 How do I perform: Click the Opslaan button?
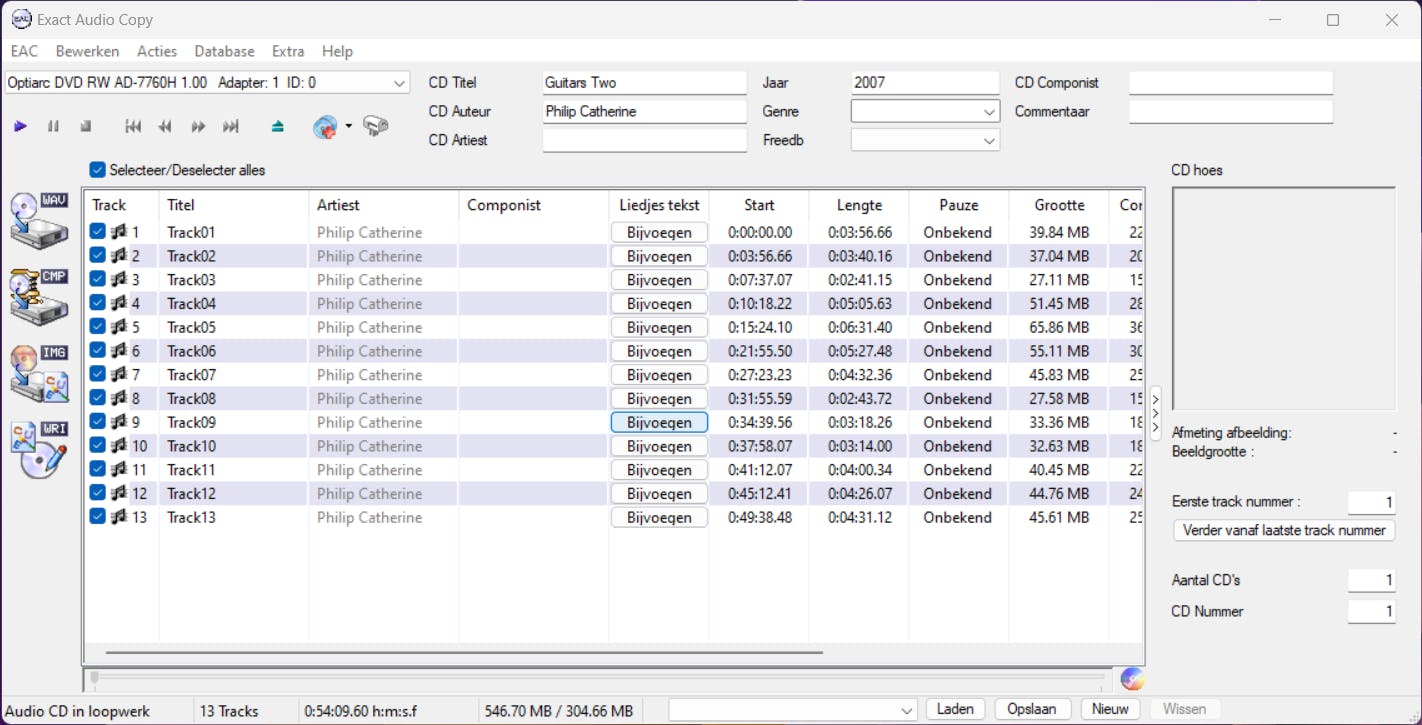coord(1032,709)
